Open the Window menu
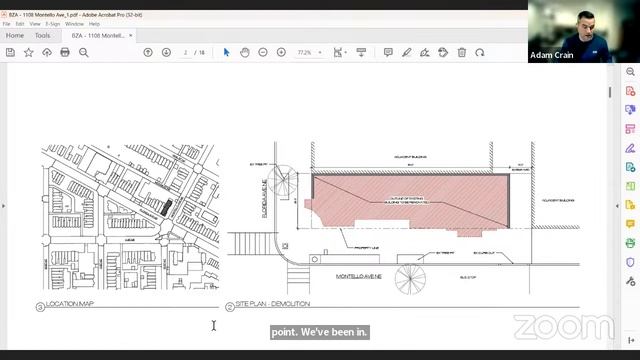The width and height of the screenshot is (640, 360). pos(74,24)
